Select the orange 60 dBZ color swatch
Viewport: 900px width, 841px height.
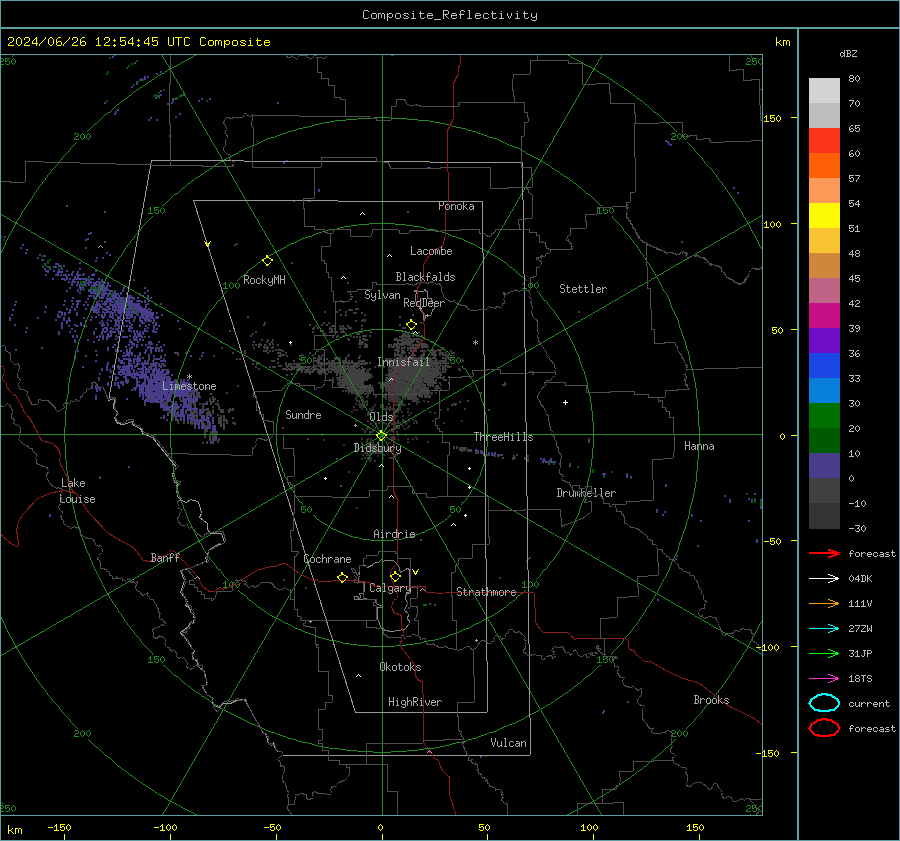click(x=824, y=165)
